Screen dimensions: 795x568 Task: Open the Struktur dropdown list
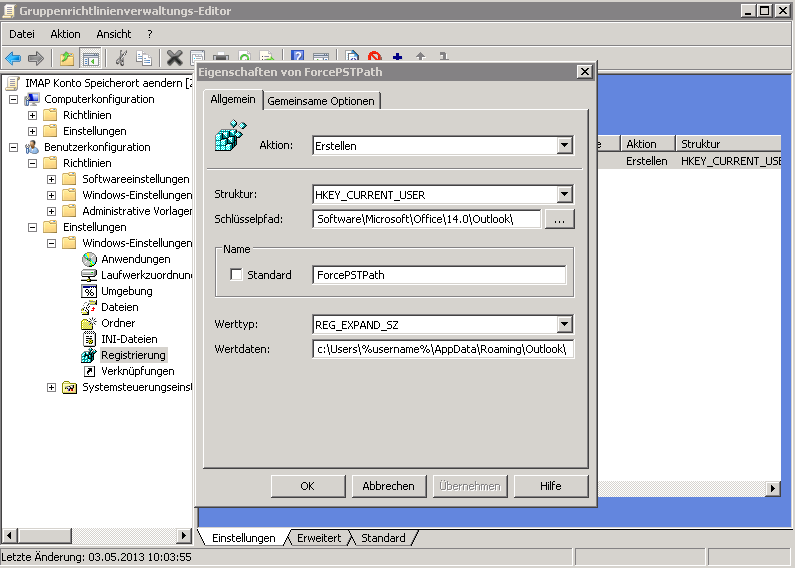tap(565, 194)
